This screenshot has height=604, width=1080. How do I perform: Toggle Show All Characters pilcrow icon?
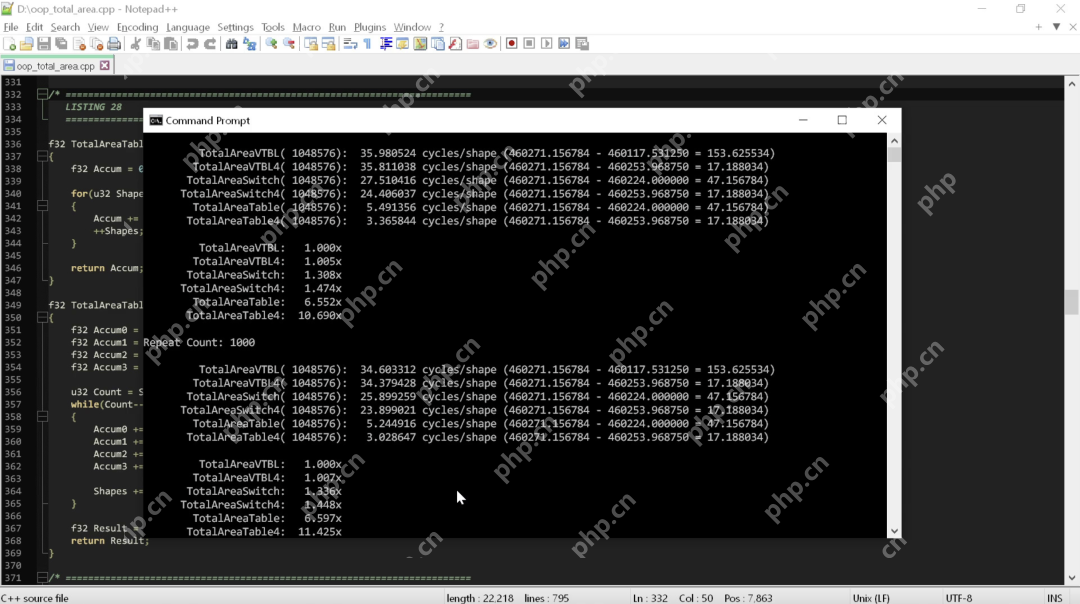(x=367, y=44)
